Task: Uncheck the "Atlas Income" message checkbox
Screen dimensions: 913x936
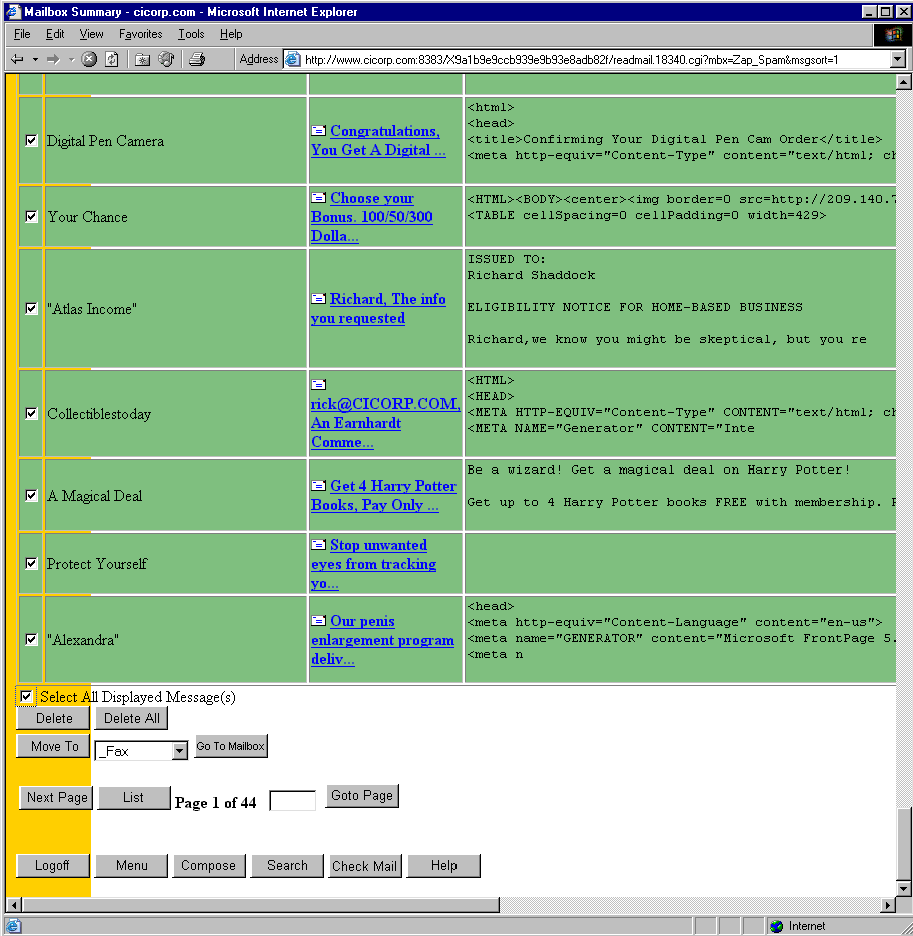Action: coord(31,308)
